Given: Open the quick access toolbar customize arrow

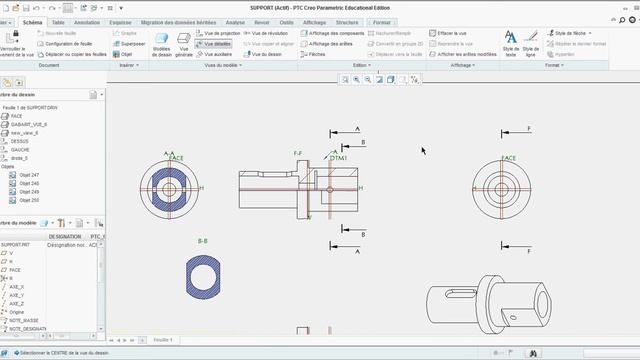Looking at the screenshot, I should coord(121,8).
